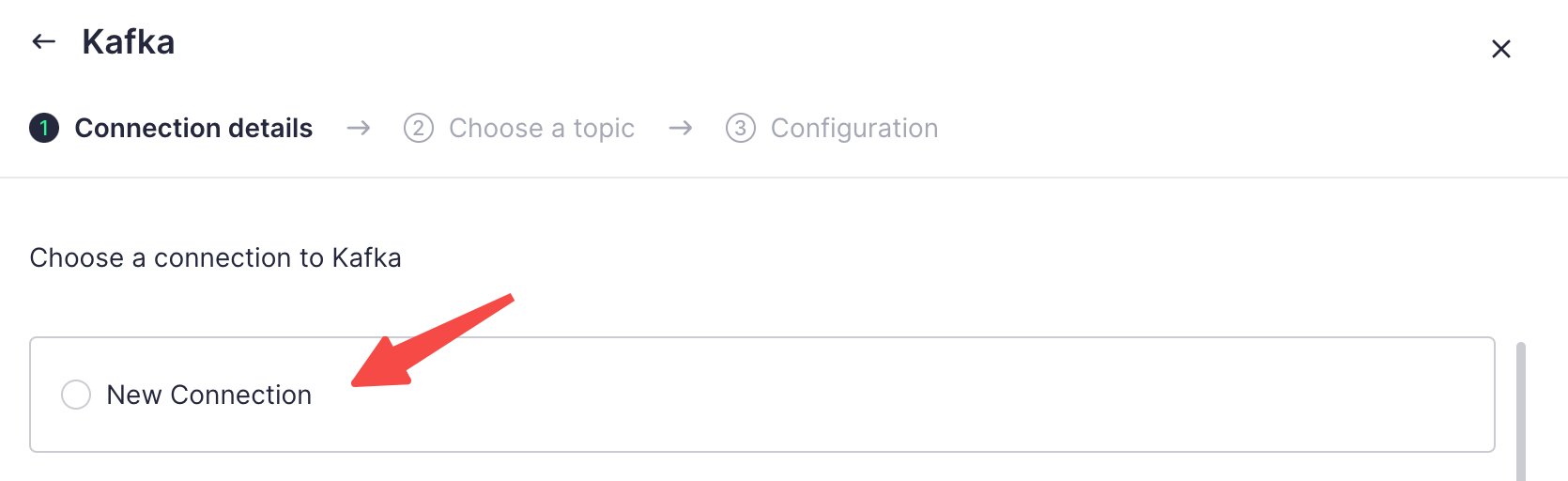This screenshot has width=1568, height=481.
Task: Close the Kafka dialog with the X
Action: tap(1500, 49)
